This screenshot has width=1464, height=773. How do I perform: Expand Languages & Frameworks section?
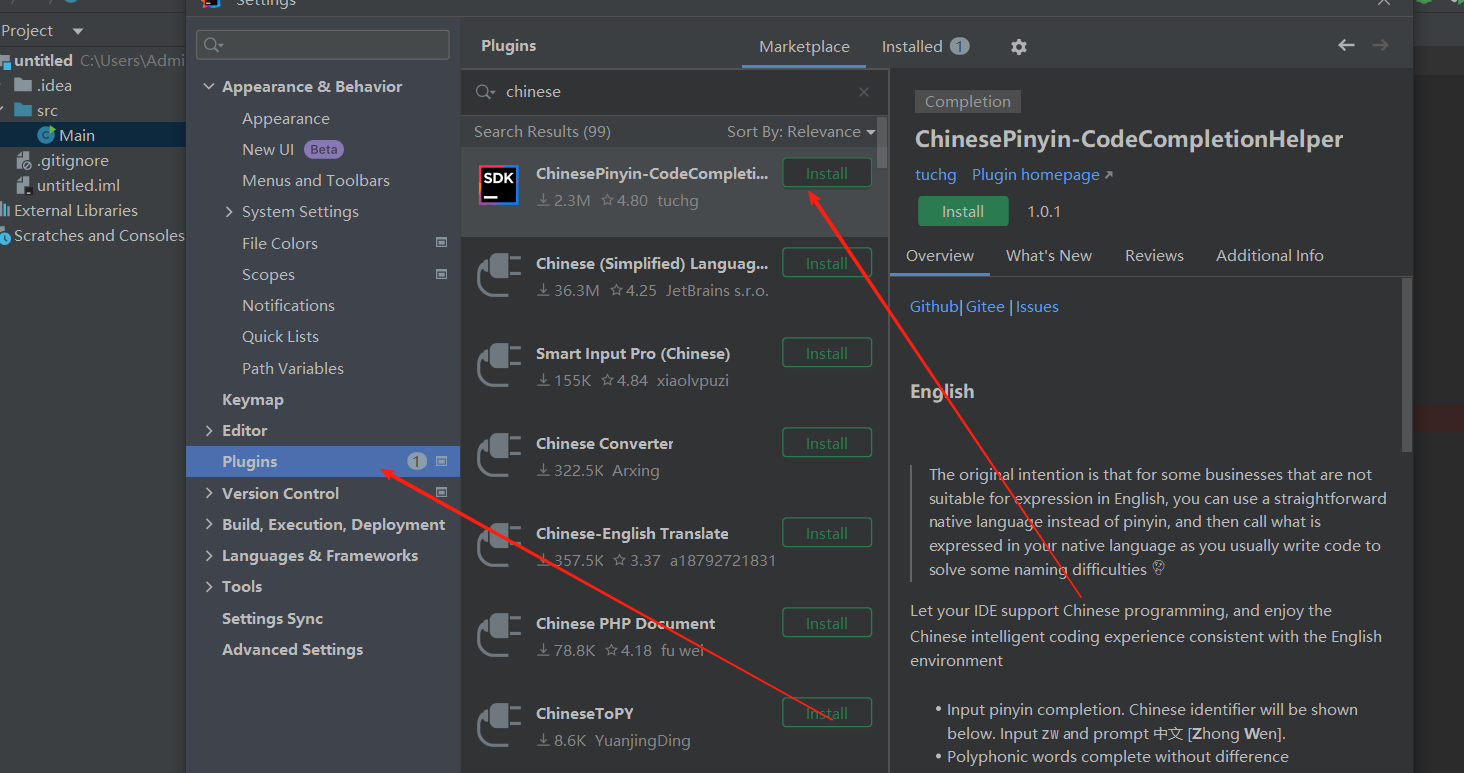pos(209,555)
